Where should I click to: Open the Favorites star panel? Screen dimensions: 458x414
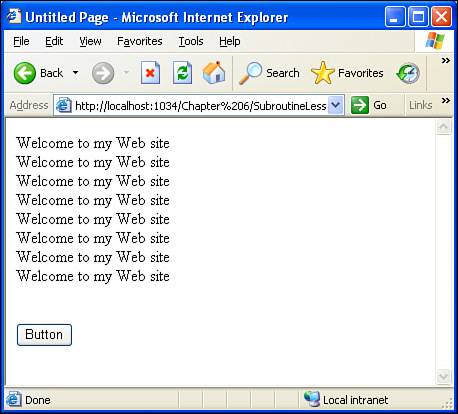coord(322,73)
